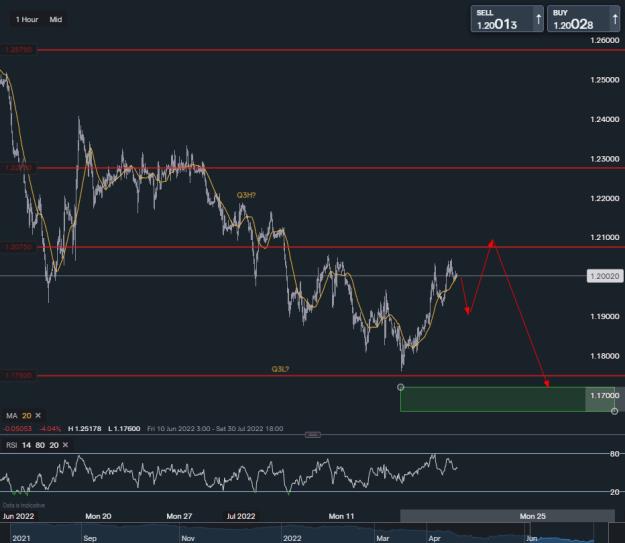The width and height of the screenshot is (625, 543).
Task: Click the highlighted Mon 25 date range
Action: pos(507,516)
